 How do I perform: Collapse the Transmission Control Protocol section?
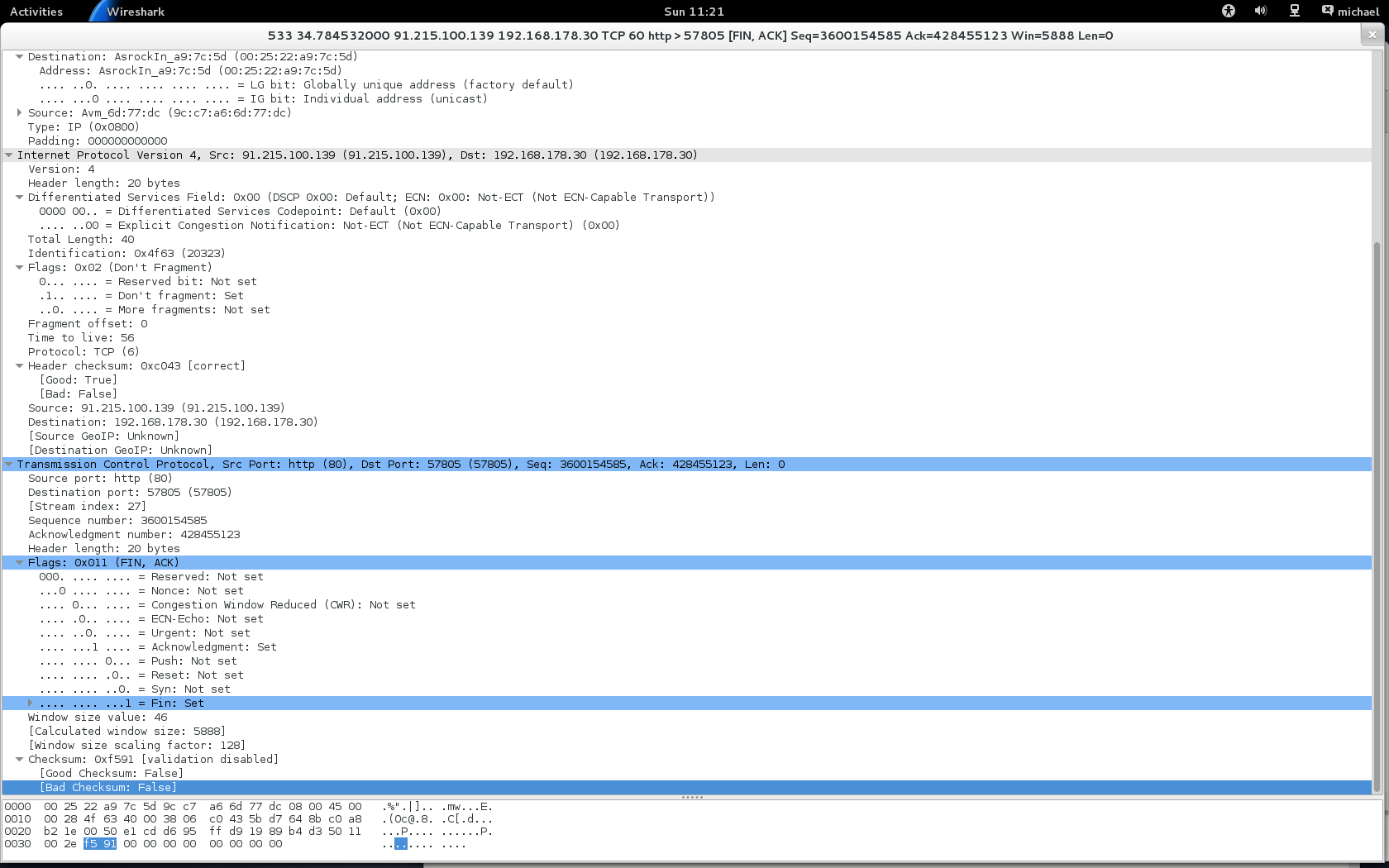pos(9,465)
